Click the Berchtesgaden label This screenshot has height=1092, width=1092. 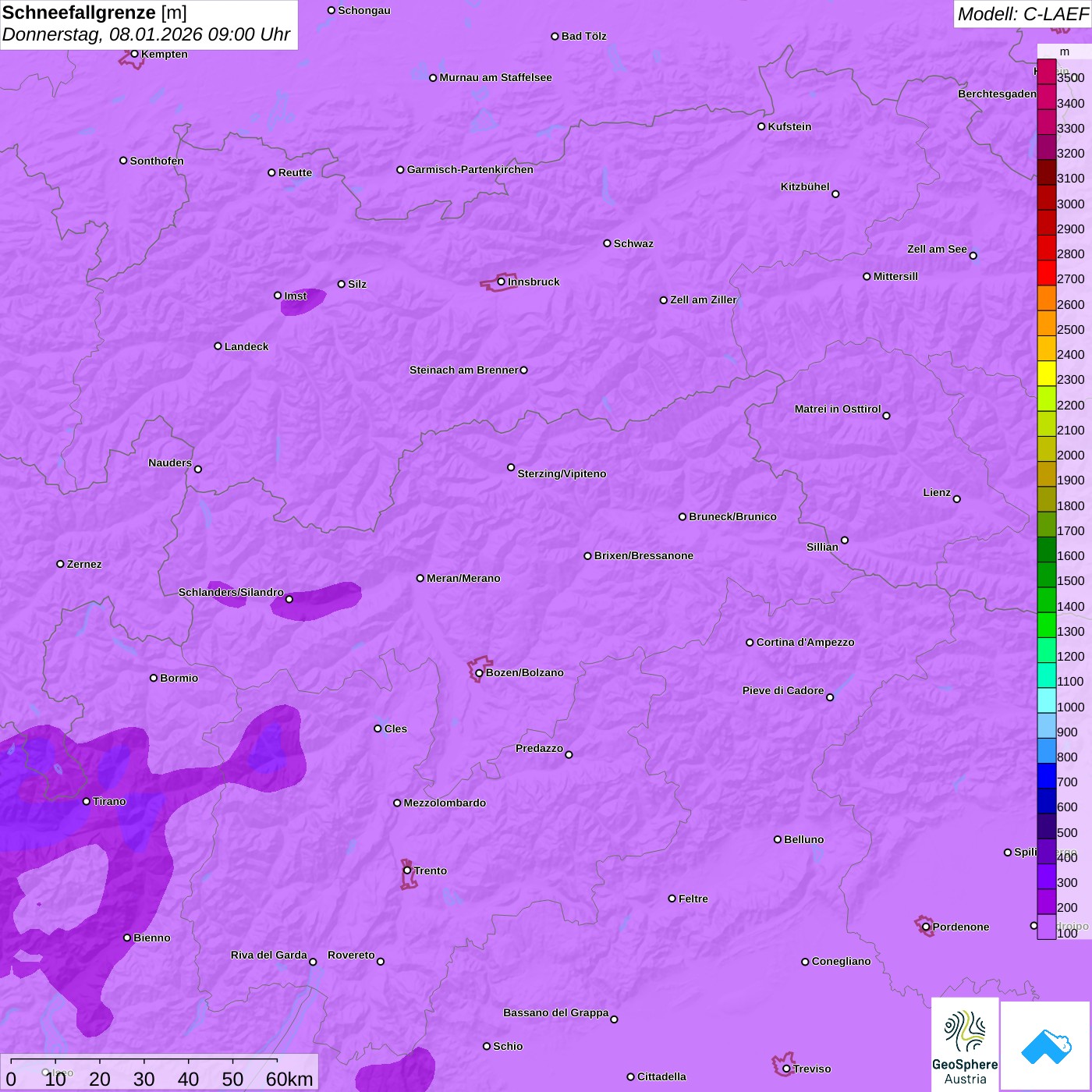997,94
